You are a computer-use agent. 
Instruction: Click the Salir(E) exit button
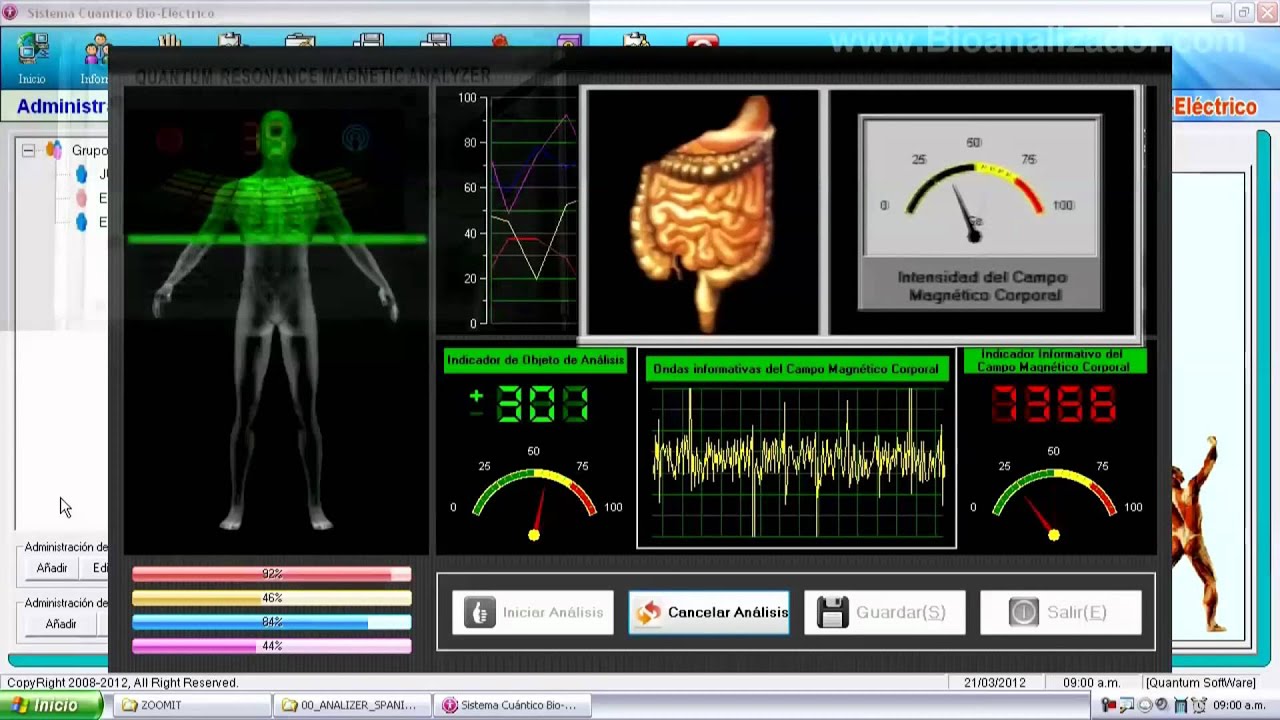click(1061, 612)
